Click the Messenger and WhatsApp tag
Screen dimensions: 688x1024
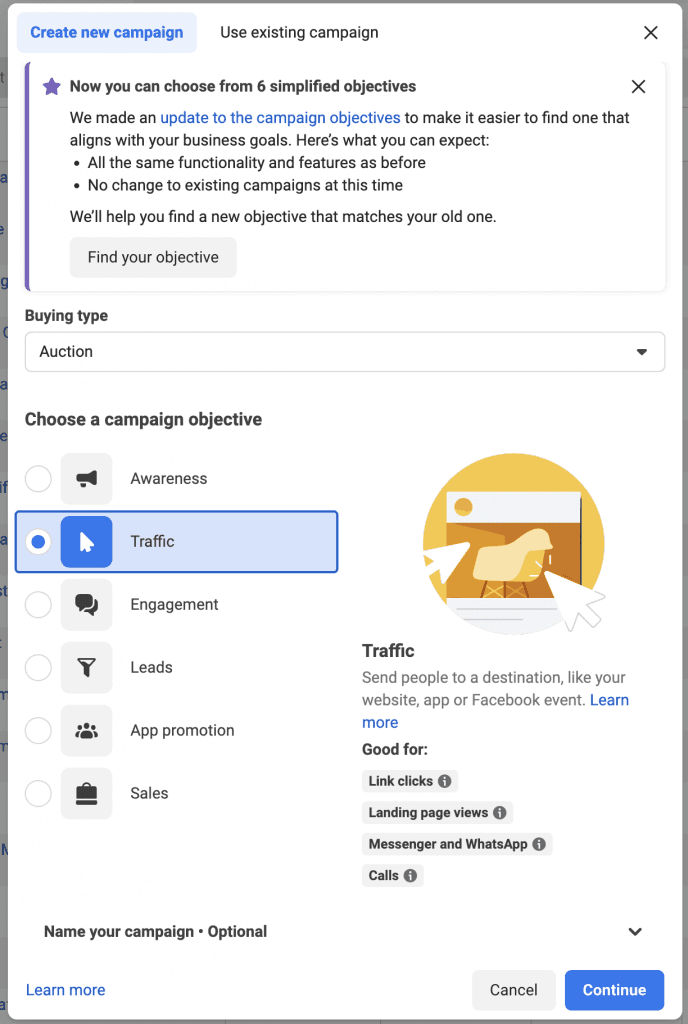pyautogui.click(x=457, y=844)
